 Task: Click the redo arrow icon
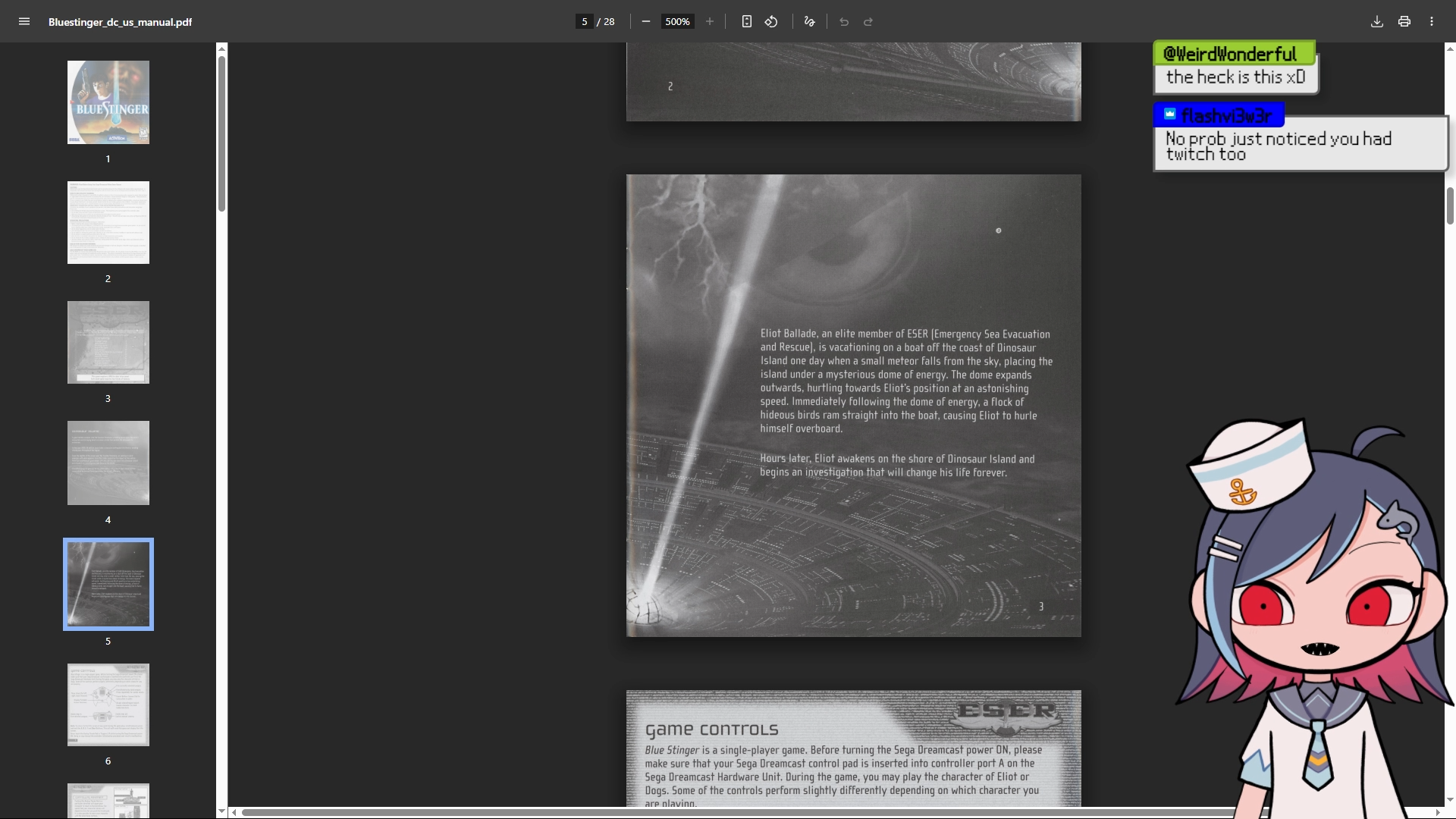click(x=868, y=22)
